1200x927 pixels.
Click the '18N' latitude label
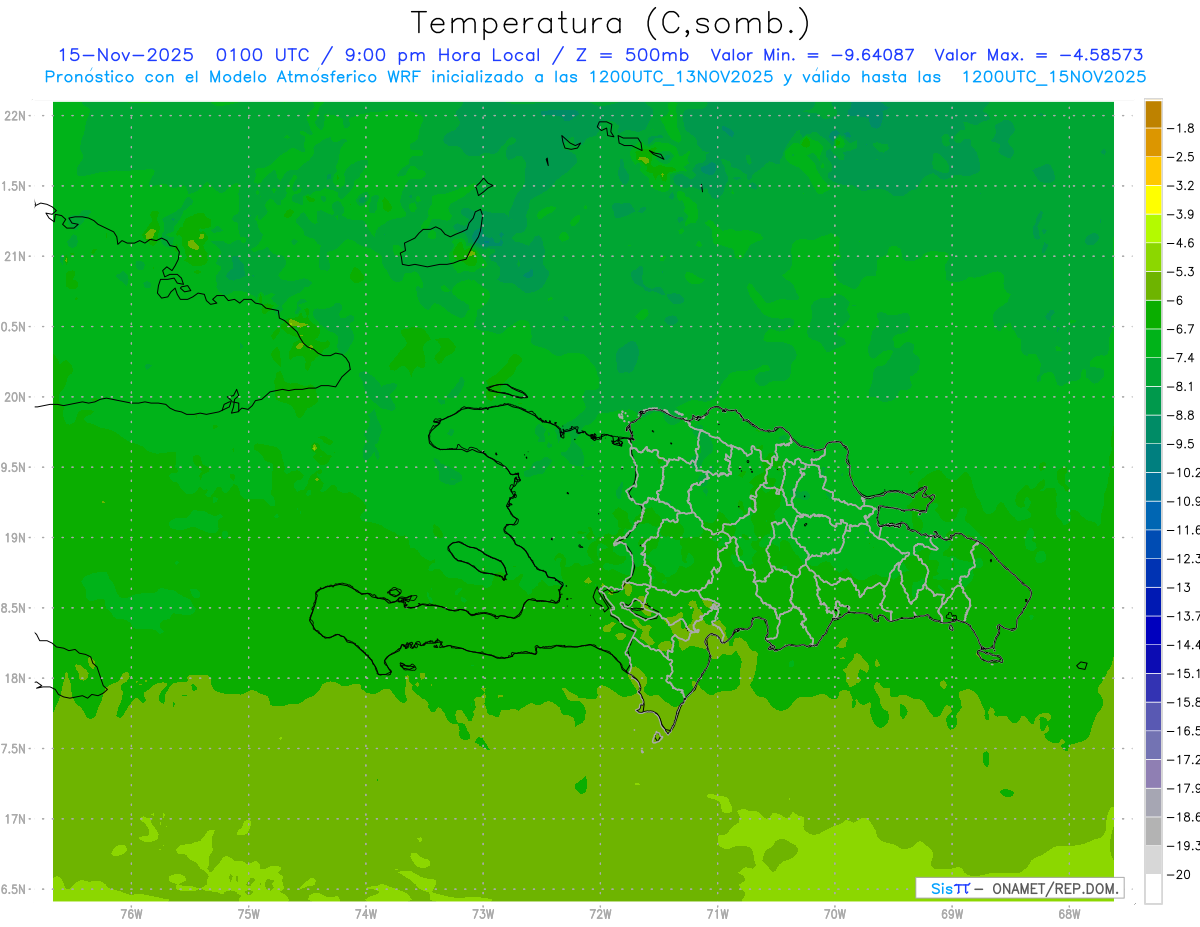tap(15, 678)
